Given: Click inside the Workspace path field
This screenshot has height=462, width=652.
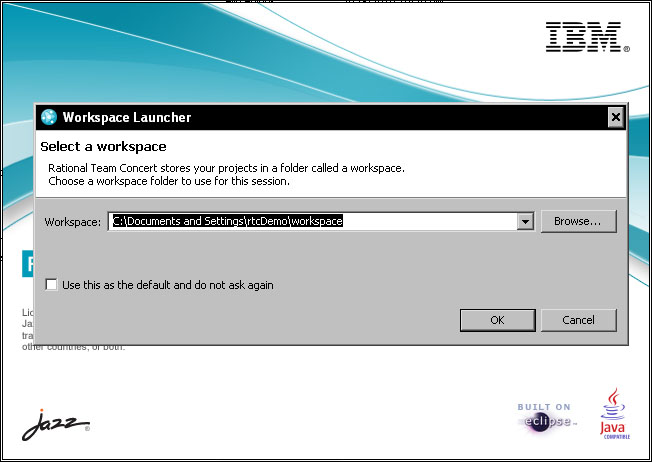Looking at the screenshot, I should [313, 222].
